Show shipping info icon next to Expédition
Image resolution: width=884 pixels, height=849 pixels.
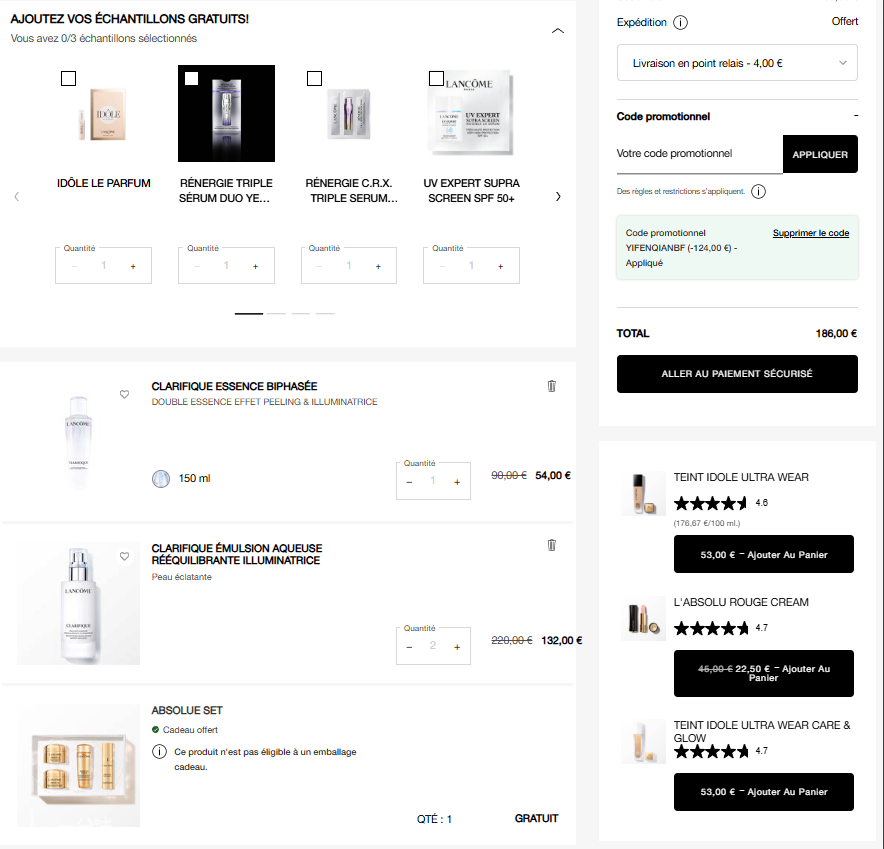click(681, 22)
